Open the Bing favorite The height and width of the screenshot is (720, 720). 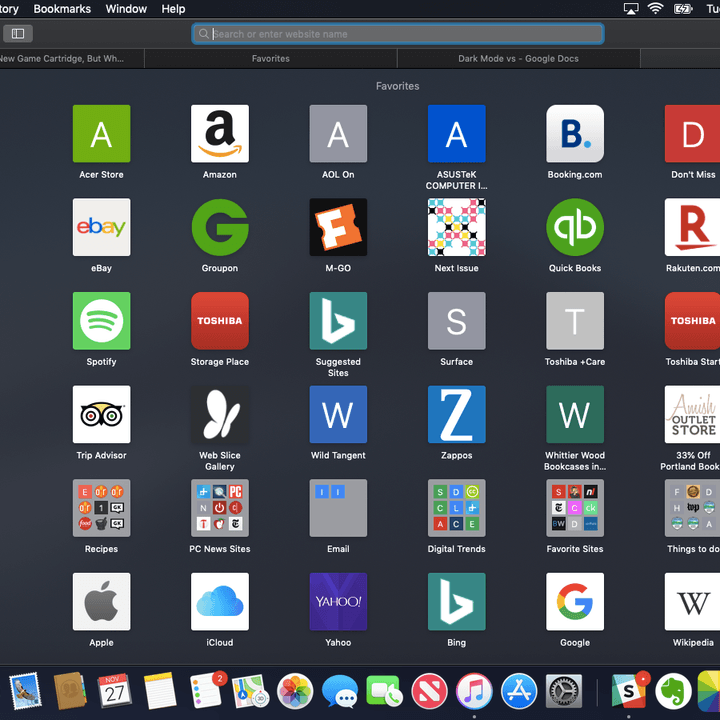pos(456,602)
